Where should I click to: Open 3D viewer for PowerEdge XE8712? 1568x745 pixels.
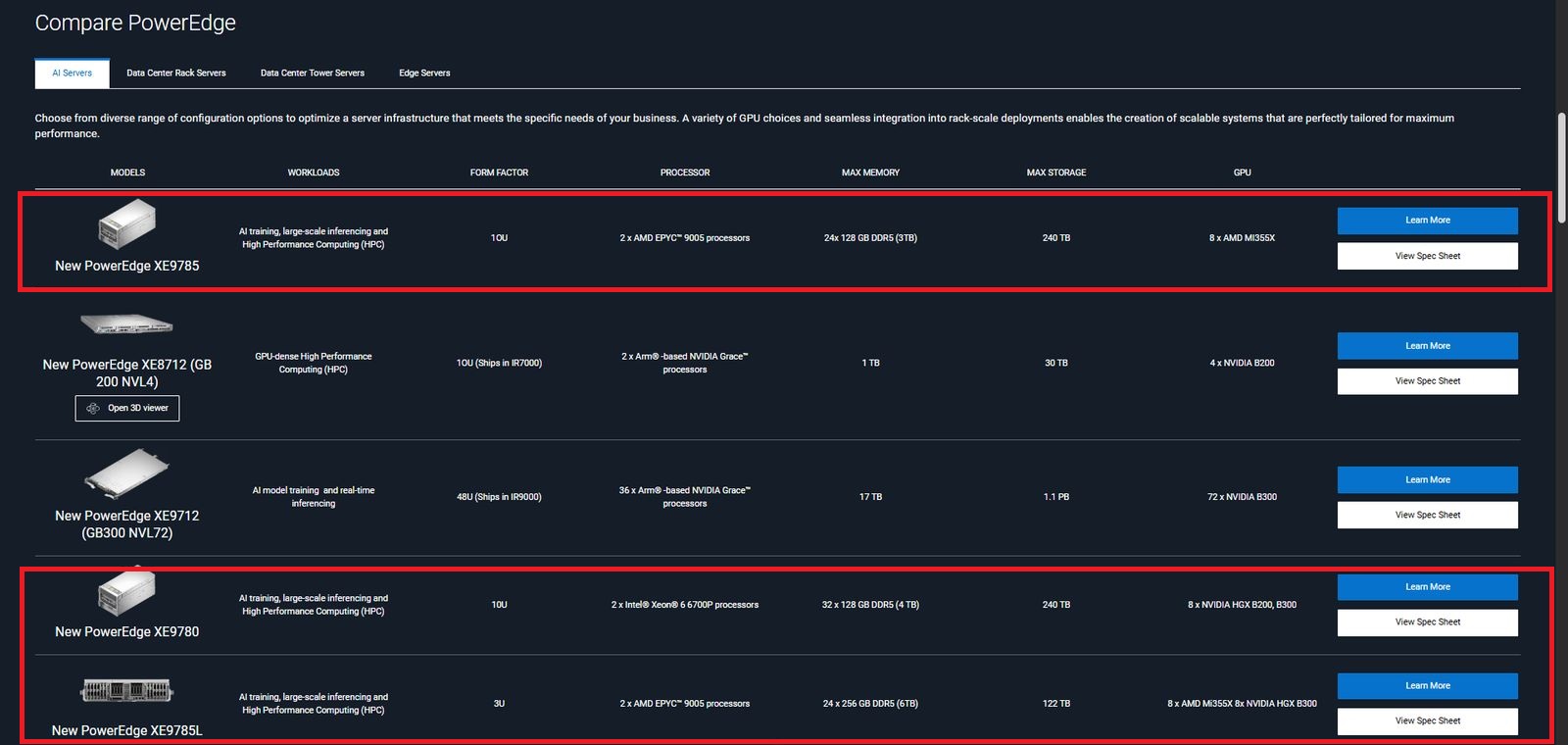pyautogui.click(x=127, y=409)
